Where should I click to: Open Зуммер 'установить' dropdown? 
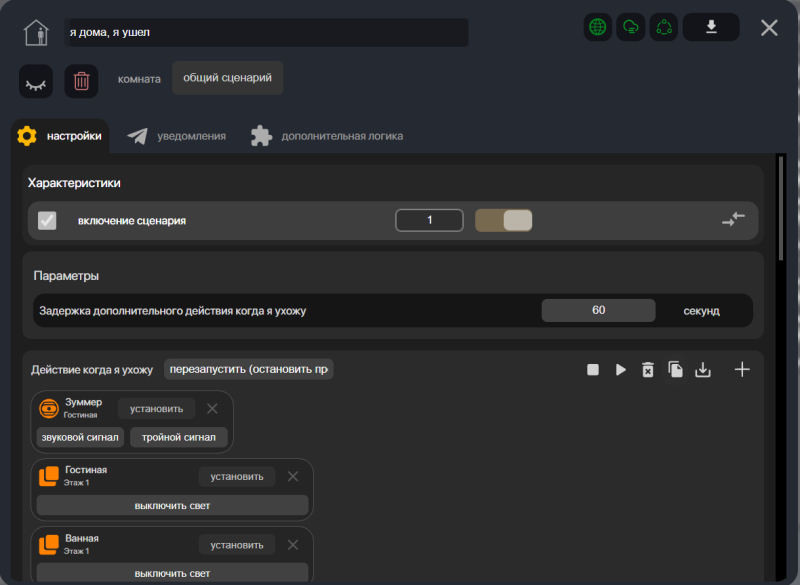(x=156, y=409)
